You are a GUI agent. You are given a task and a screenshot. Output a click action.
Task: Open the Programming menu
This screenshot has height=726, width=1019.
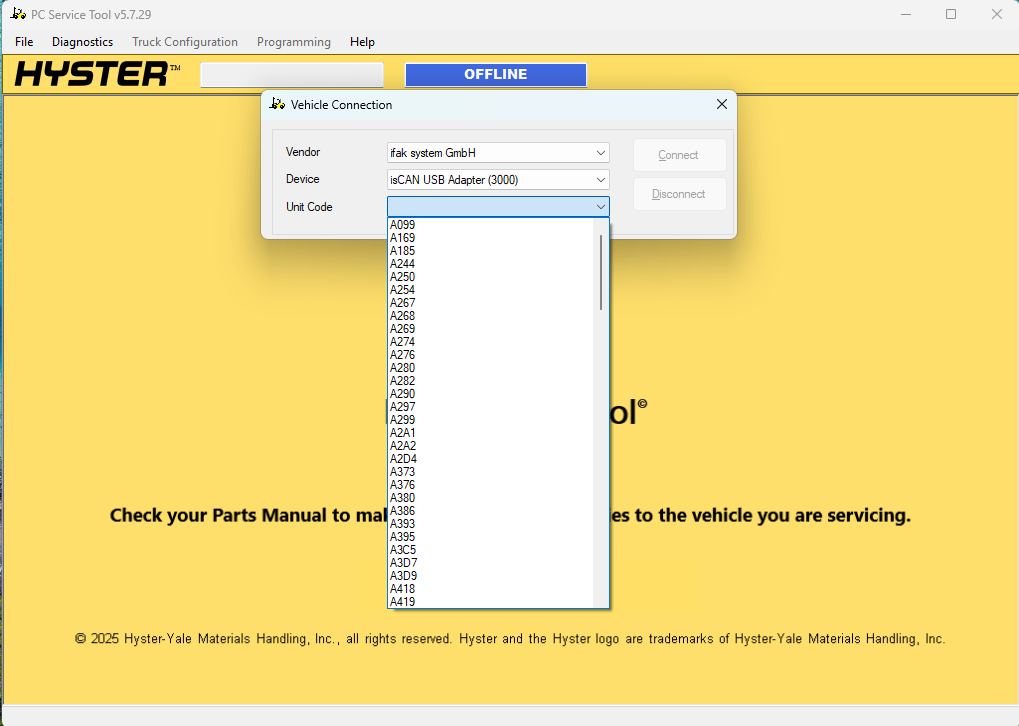coord(293,42)
